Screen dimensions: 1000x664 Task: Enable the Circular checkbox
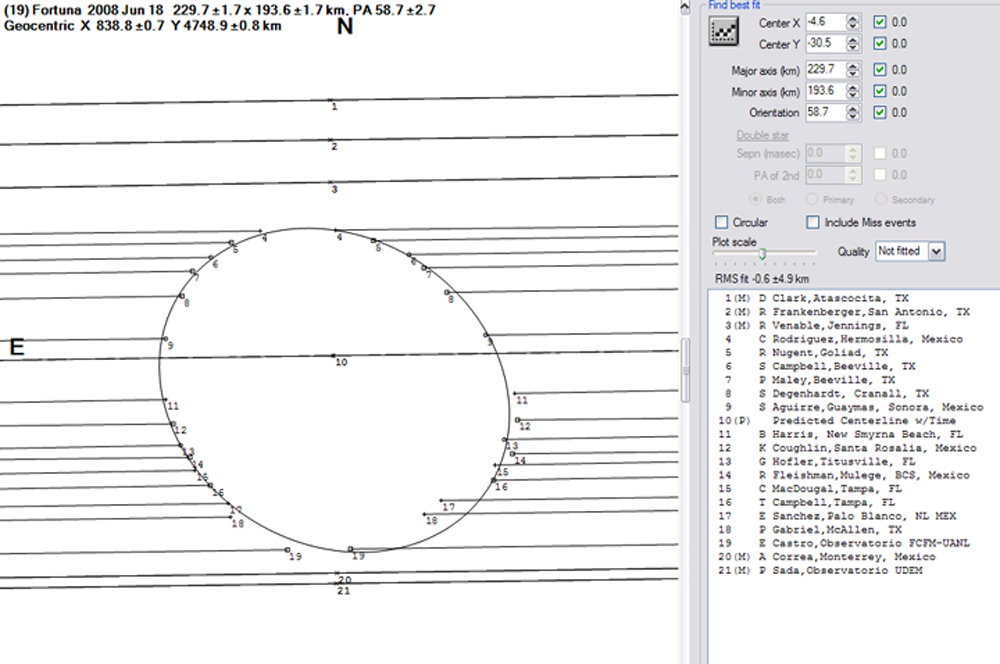pyautogui.click(x=722, y=222)
